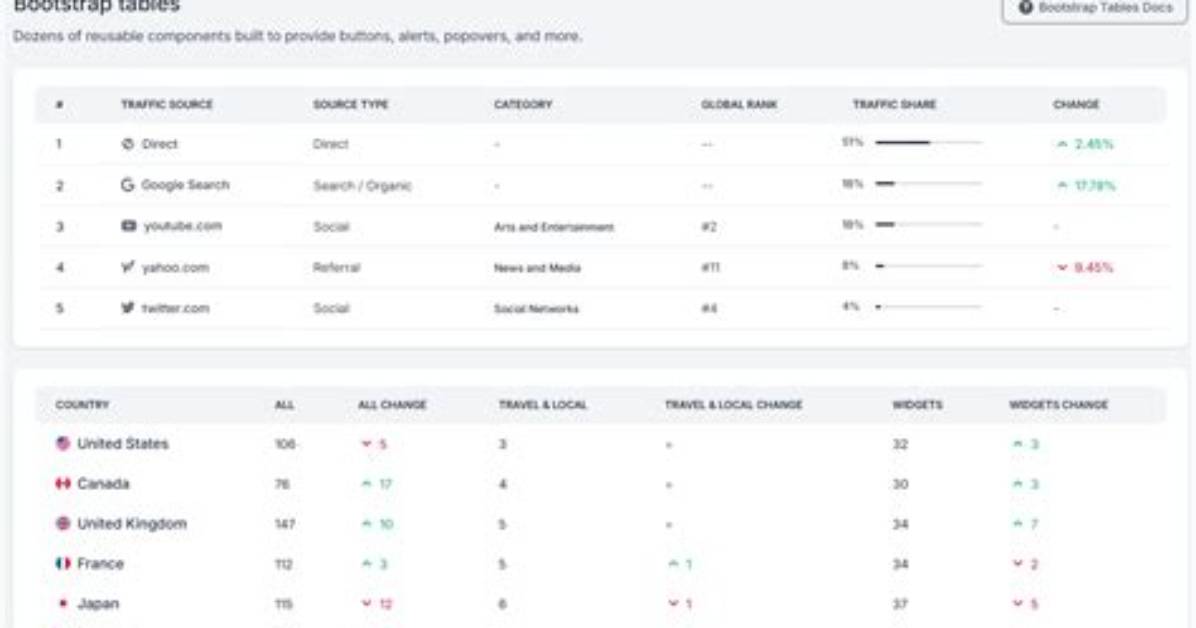The image size is (1196, 628).
Task: Click France Travel & Local Change up arrow
Action: pyautogui.click(x=673, y=564)
